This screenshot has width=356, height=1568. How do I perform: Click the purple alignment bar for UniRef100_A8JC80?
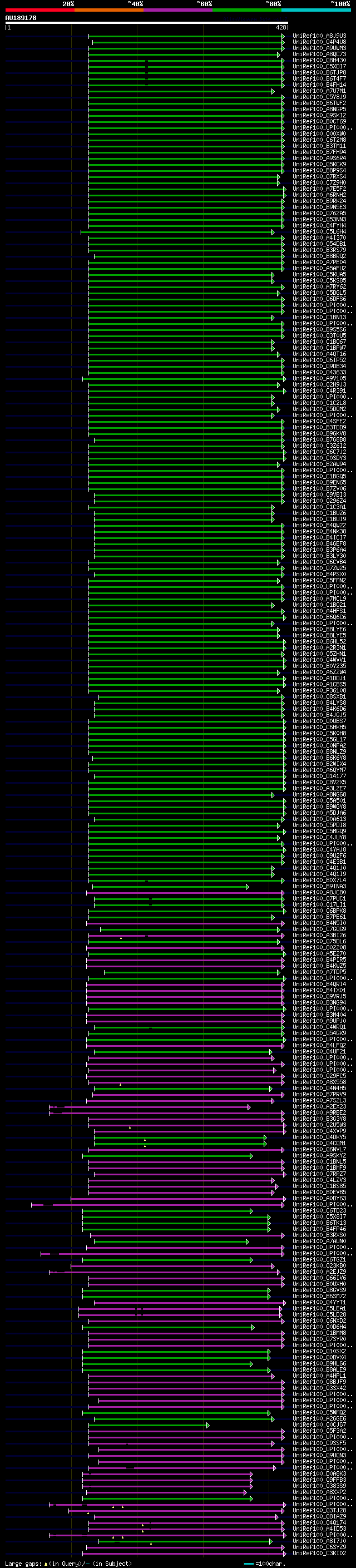187,893
